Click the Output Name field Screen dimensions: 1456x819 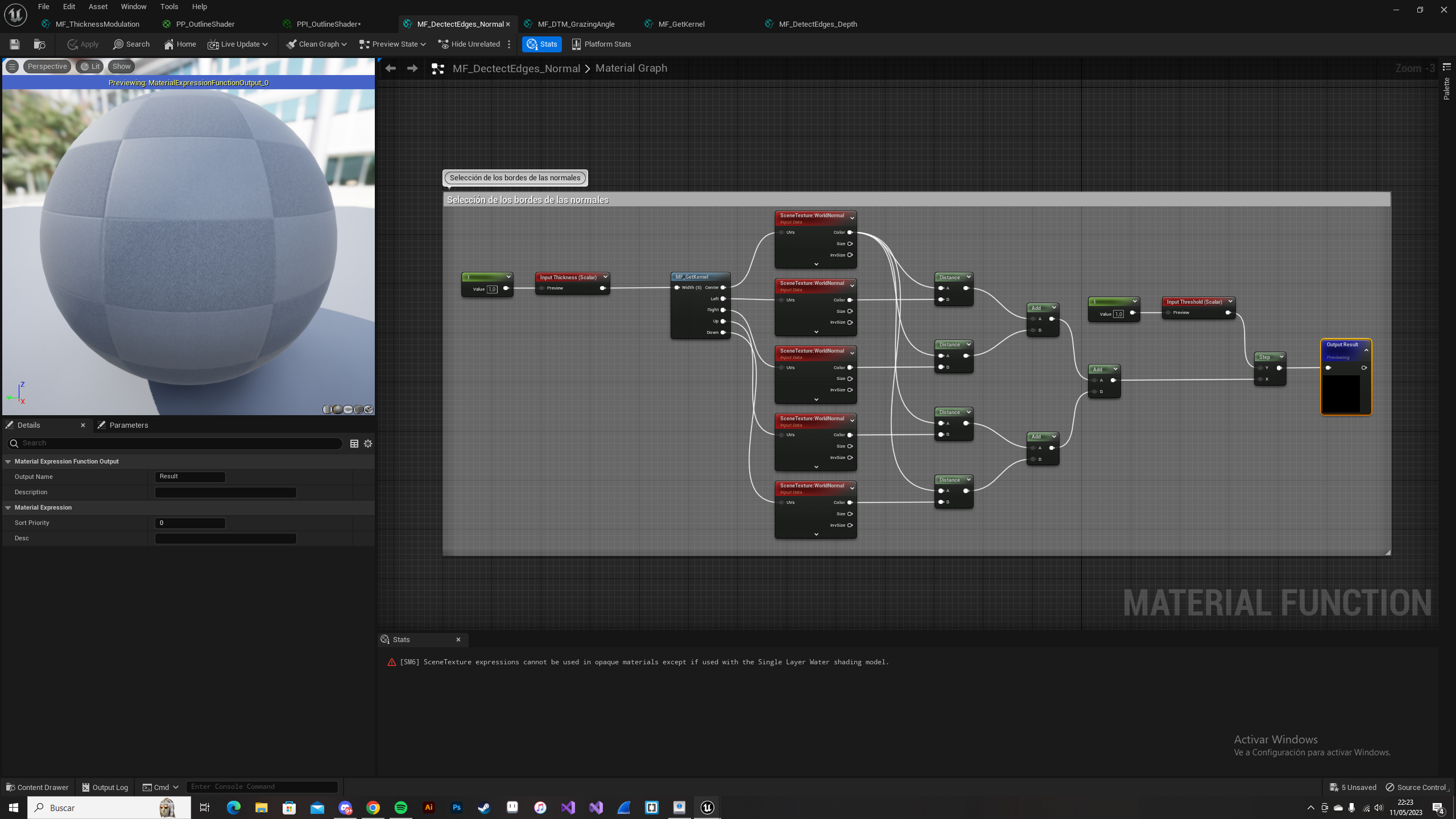pos(190,477)
